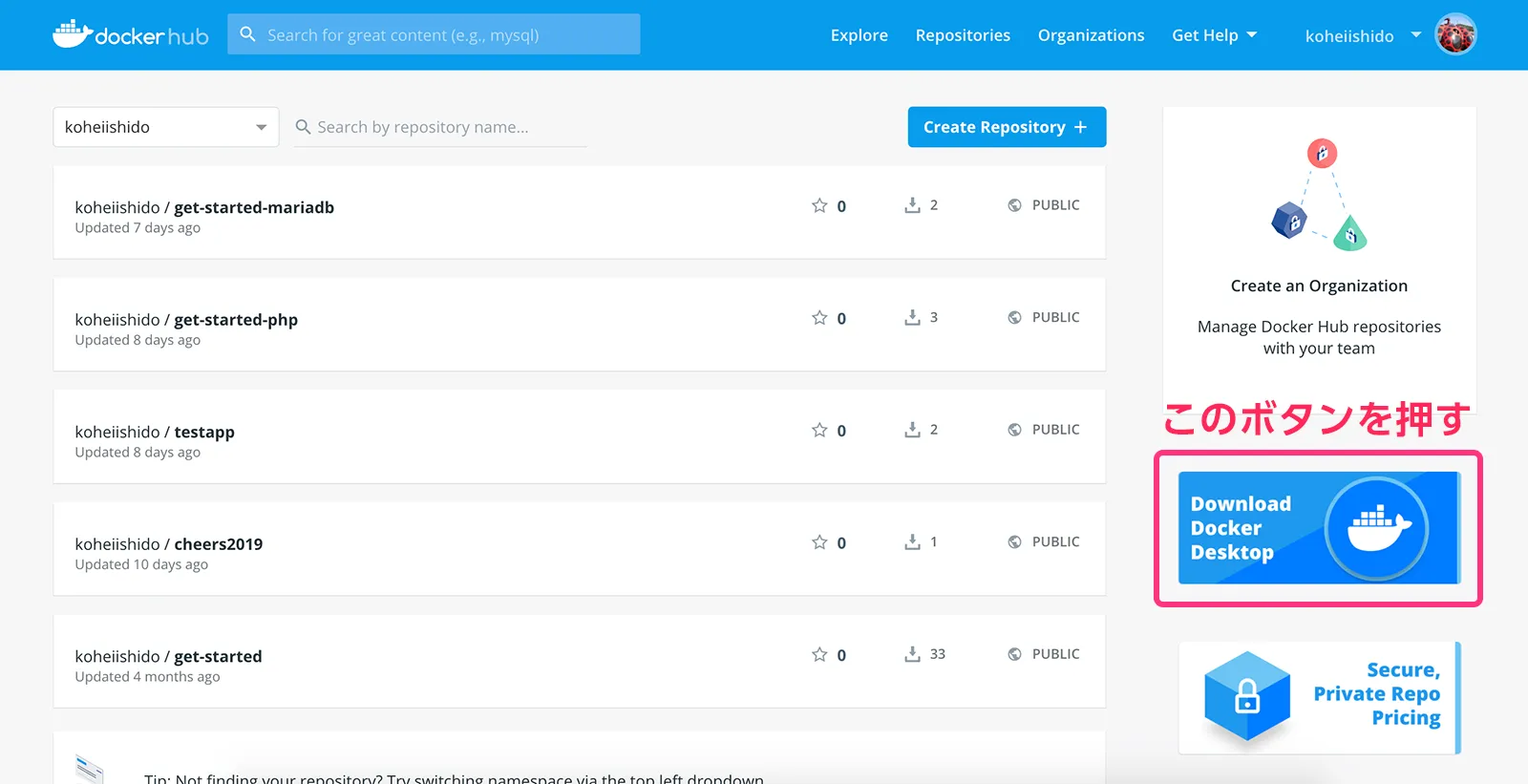Click the download icon for cheers2019
Image resolution: width=1528 pixels, height=784 pixels.
coord(913,541)
